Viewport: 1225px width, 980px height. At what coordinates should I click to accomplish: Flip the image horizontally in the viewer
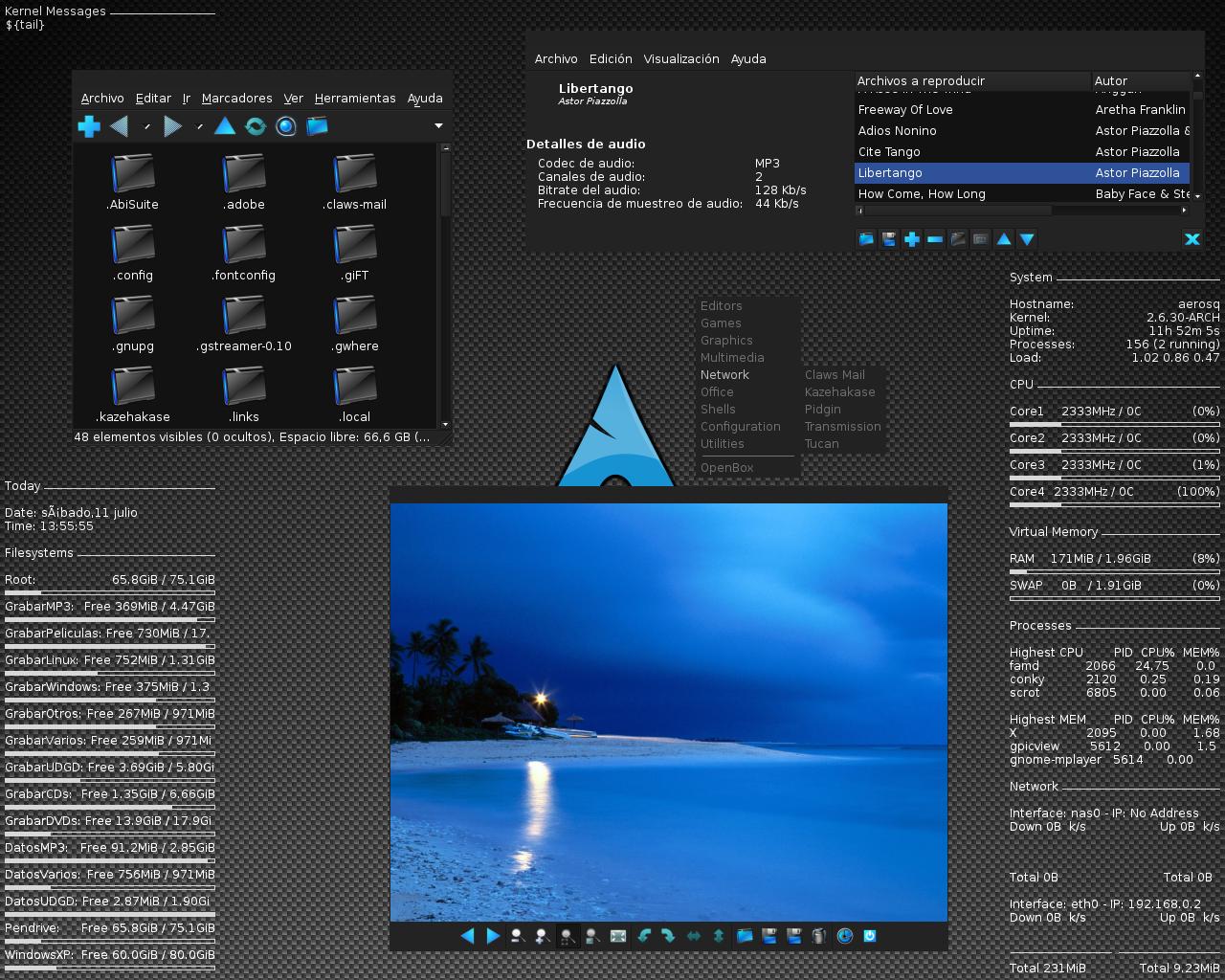[693, 935]
